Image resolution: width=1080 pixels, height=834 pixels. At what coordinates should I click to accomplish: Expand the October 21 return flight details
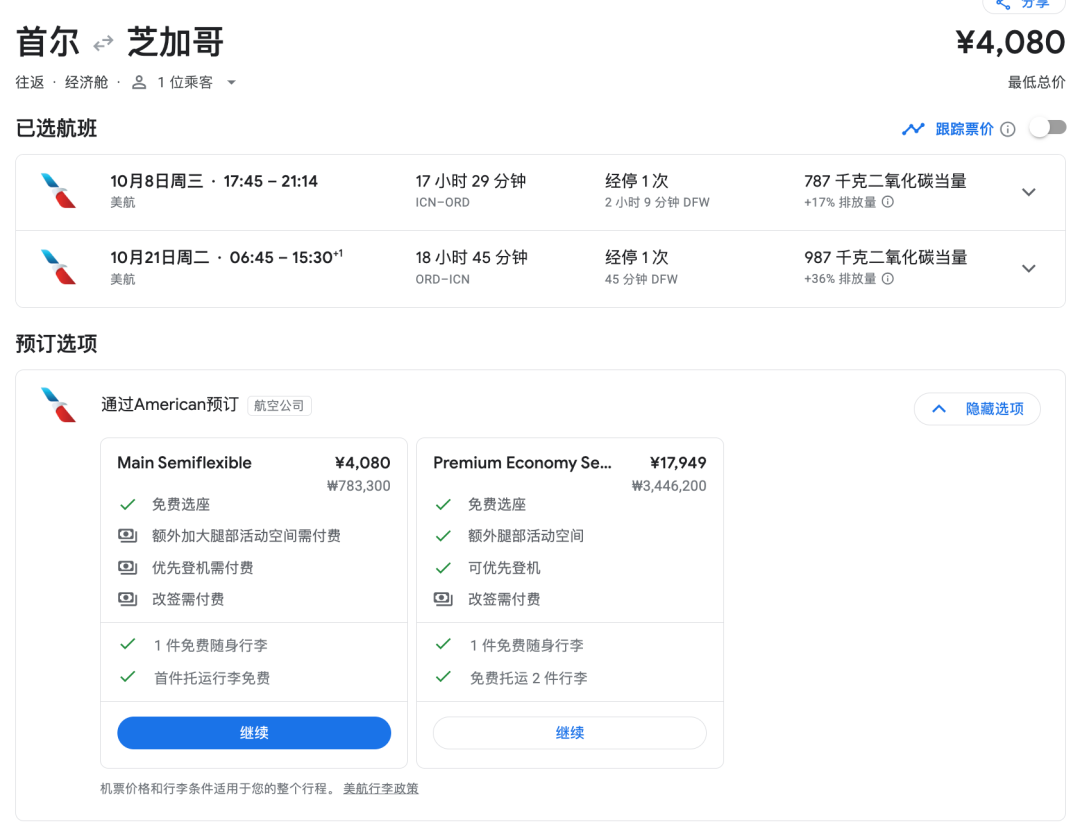pyautogui.click(x=1028, y=268)
